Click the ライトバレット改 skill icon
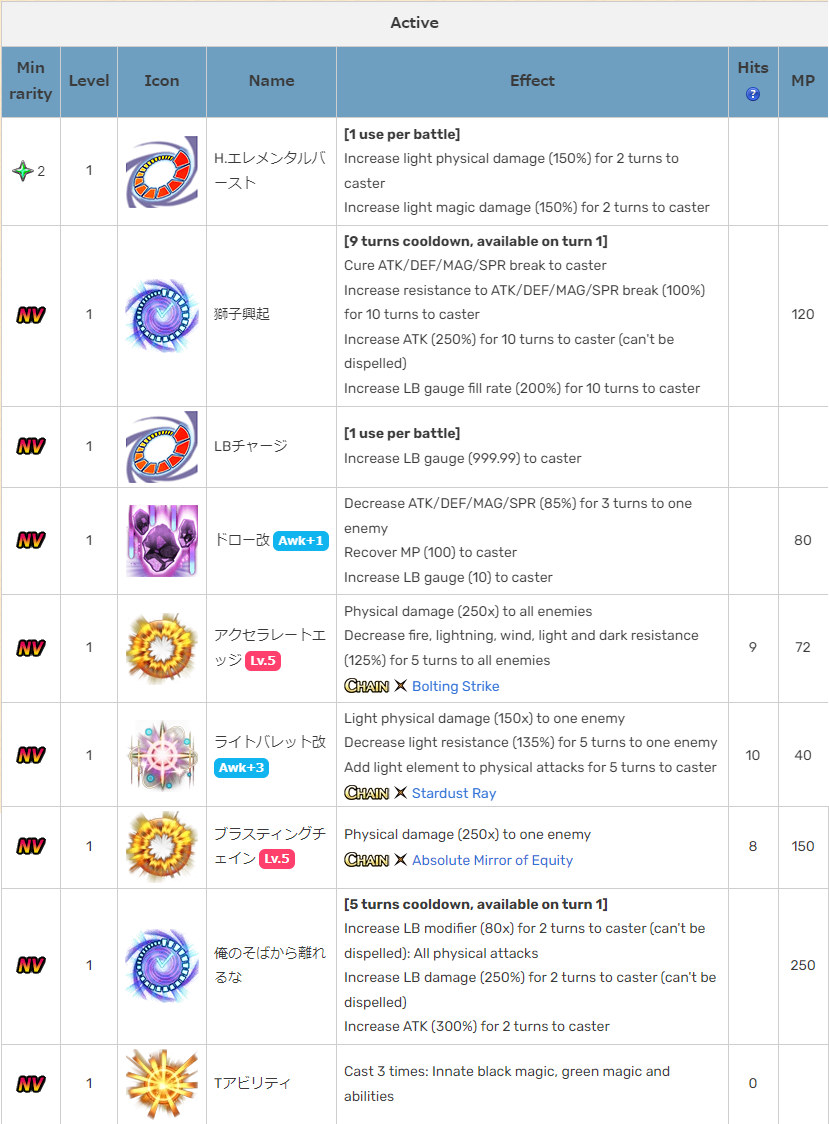 tap(162, 755)
